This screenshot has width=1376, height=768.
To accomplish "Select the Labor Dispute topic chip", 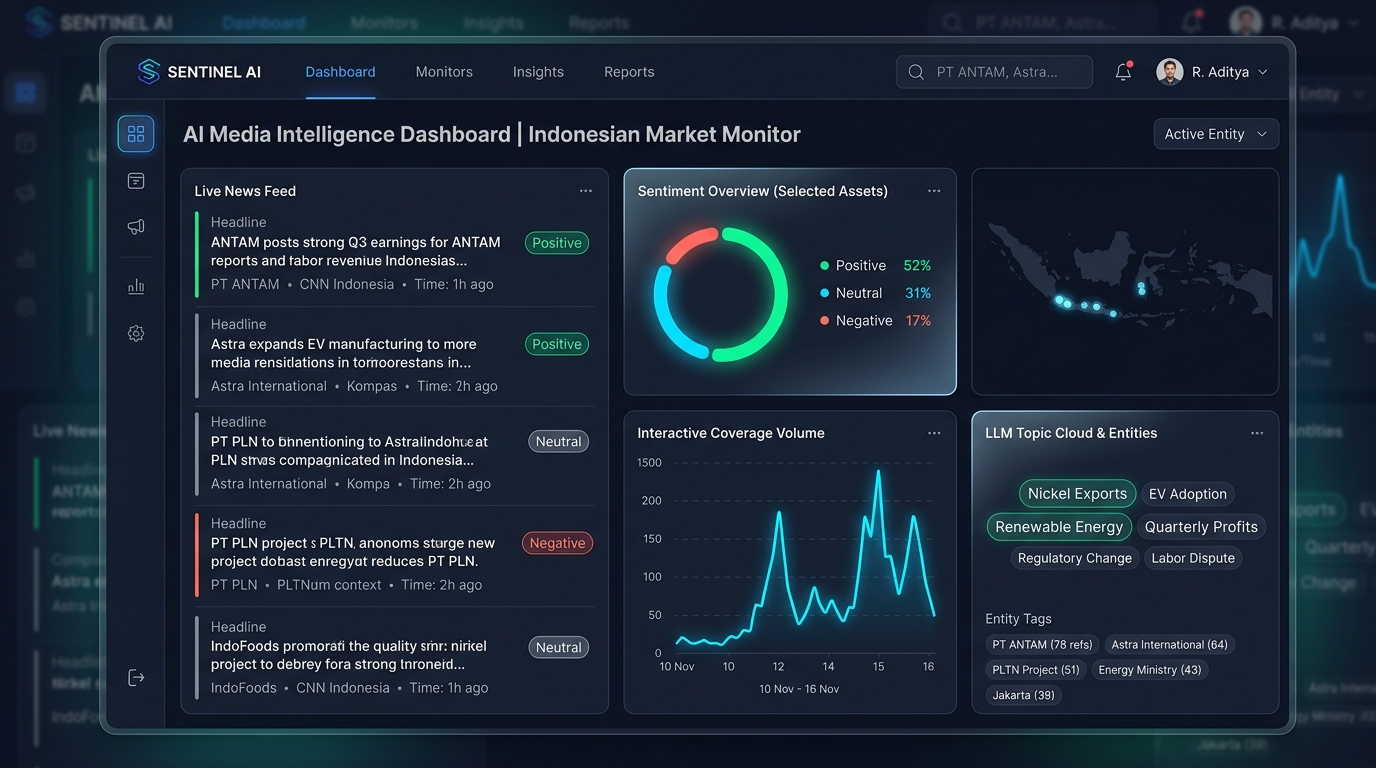I will click(x=1193, y=558).
